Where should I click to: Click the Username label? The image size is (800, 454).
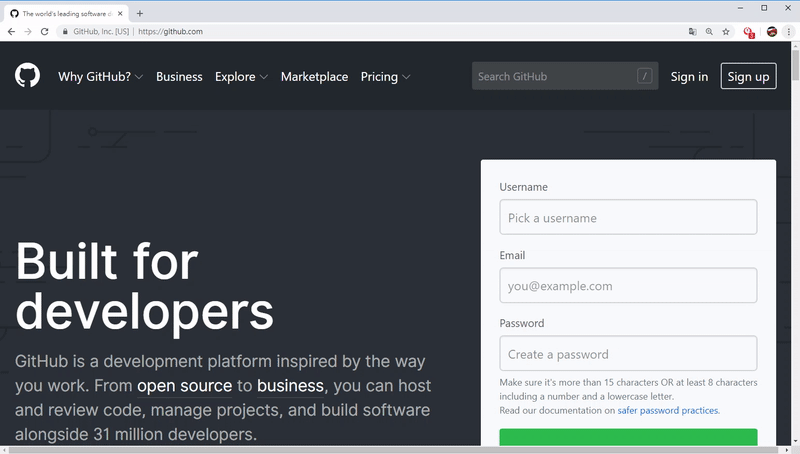click(x=523, y=187)
